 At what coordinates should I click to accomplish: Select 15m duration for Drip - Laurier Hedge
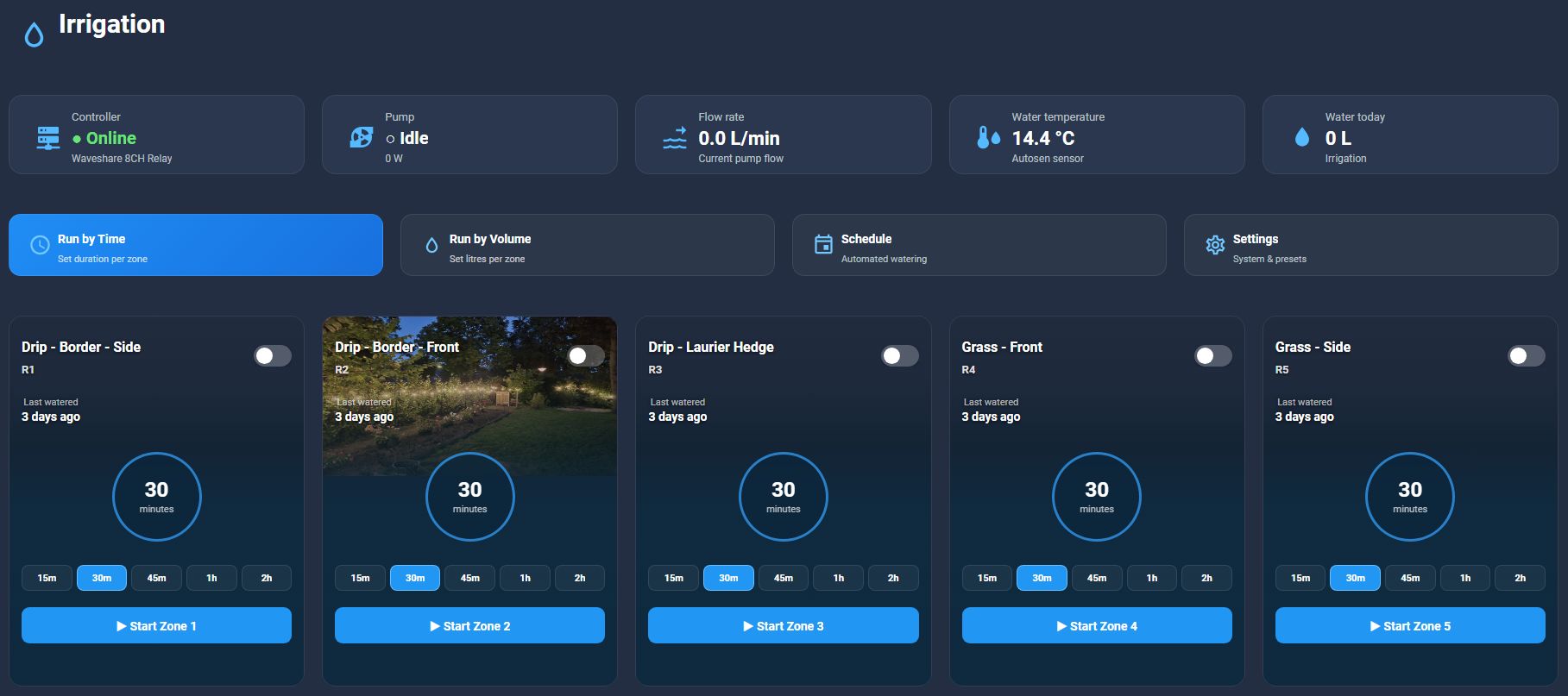tap(674, 578)
